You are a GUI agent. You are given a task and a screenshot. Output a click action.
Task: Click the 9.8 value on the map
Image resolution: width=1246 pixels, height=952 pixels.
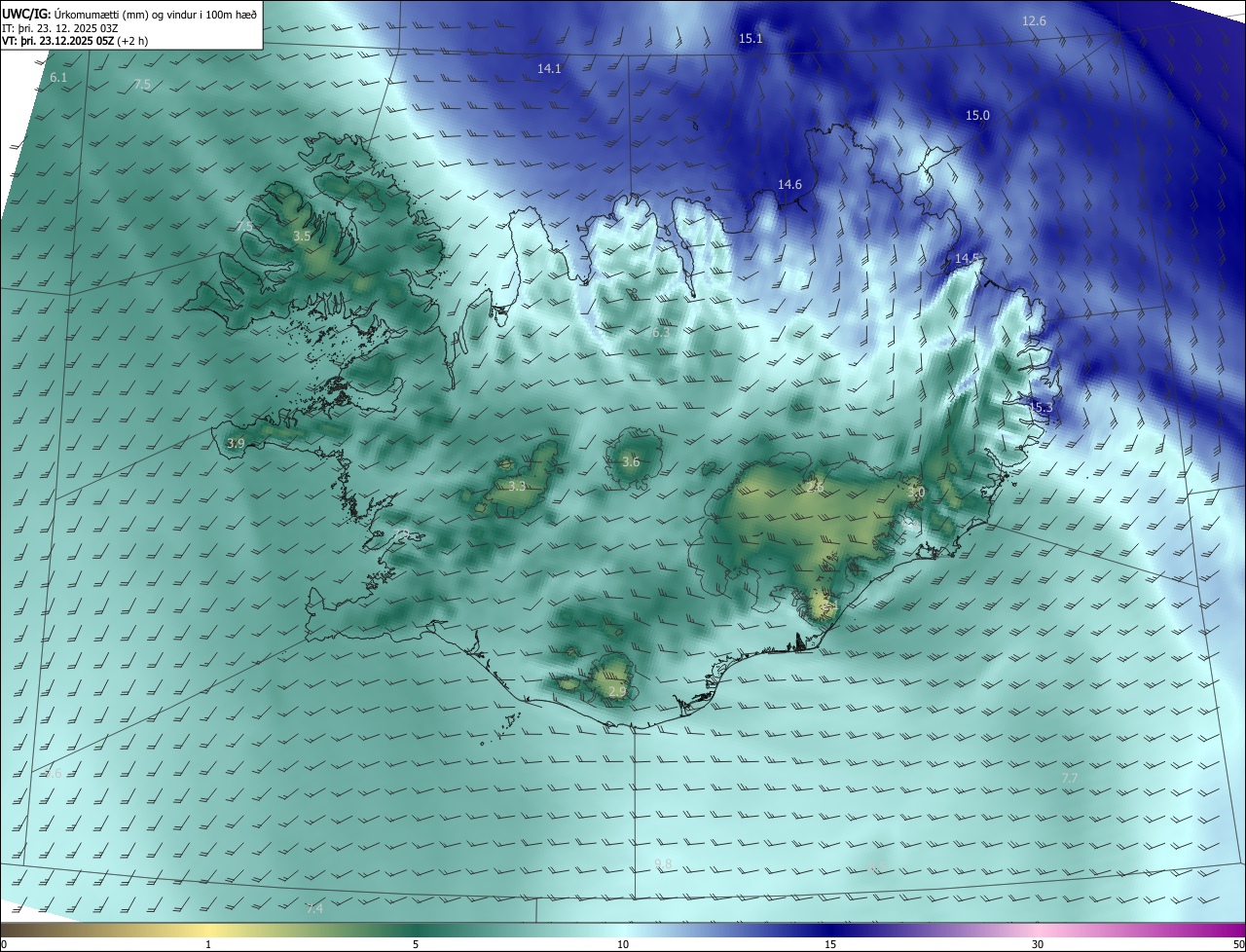point(663,864)
